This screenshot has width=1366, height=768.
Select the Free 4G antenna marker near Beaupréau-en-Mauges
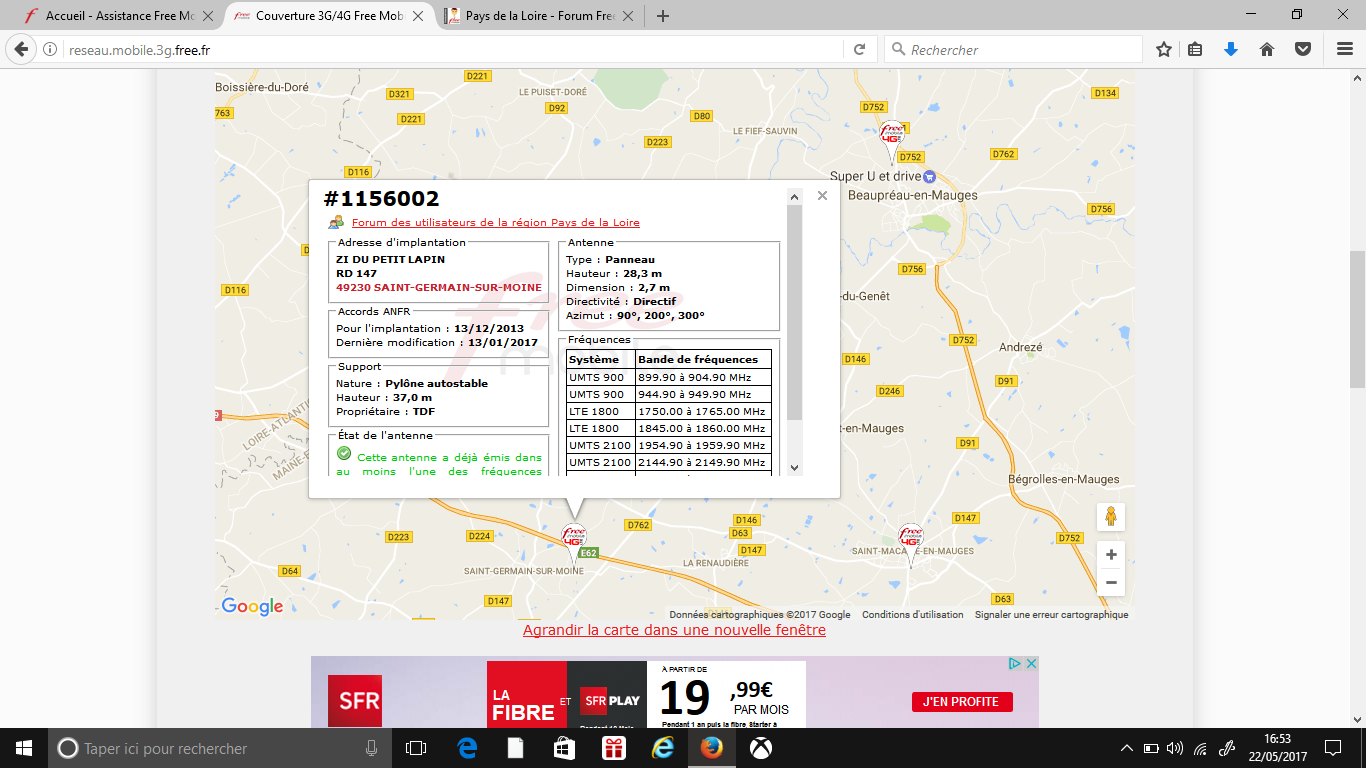point(891,138)
